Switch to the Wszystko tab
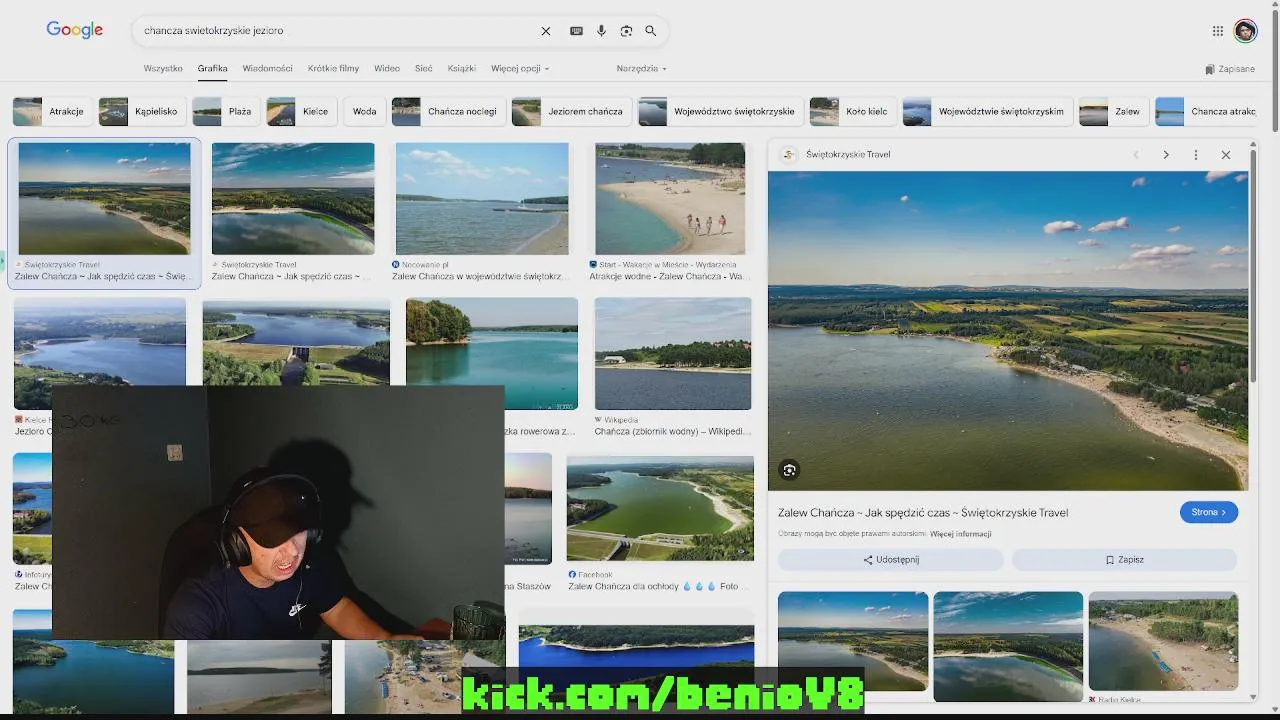1280x720 pixels. (163, 69)
